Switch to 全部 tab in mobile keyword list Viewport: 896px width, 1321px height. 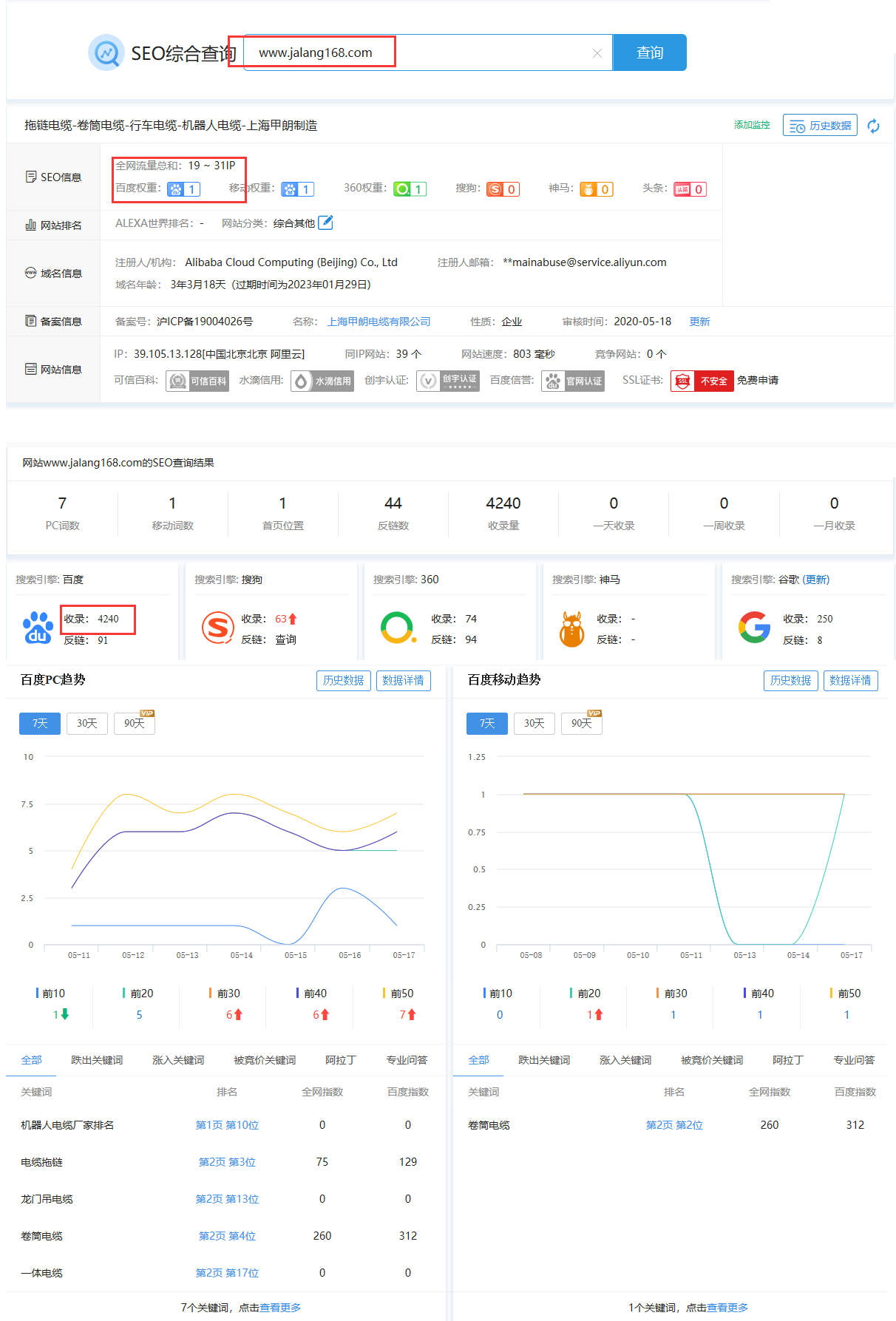478,1060
